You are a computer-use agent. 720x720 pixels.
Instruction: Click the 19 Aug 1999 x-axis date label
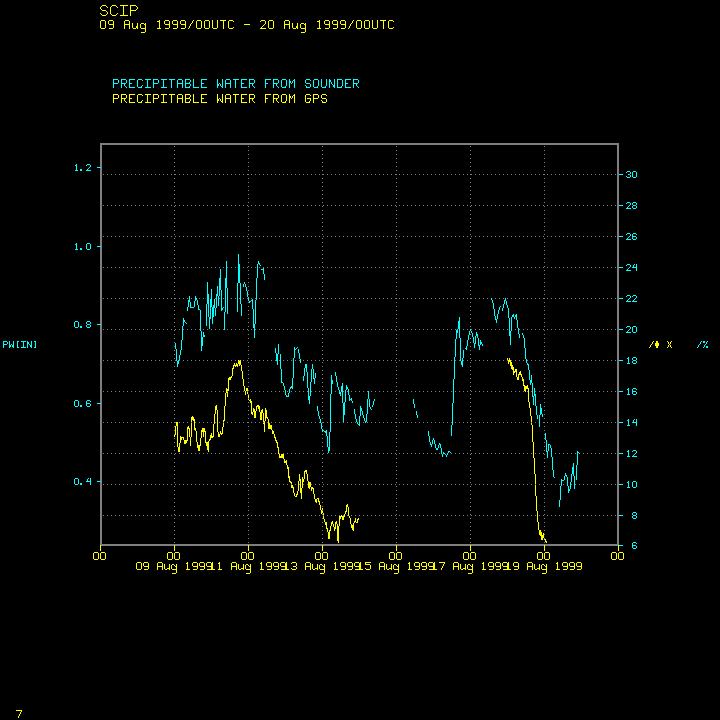[545, 566]
